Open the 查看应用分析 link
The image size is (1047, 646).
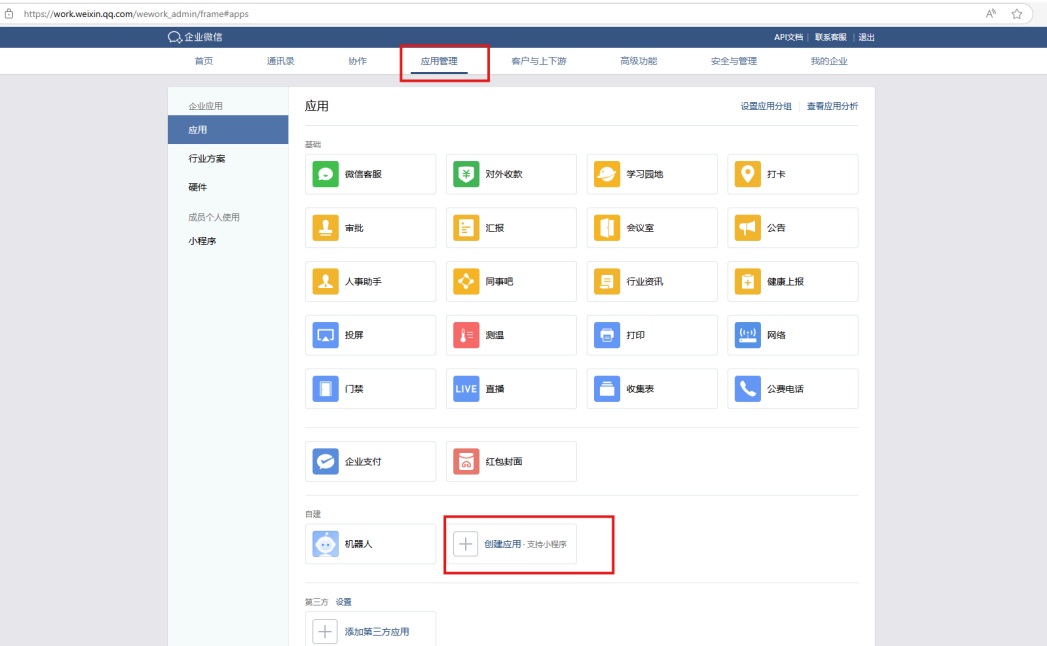pyautogui.click(x=832, y=106)
